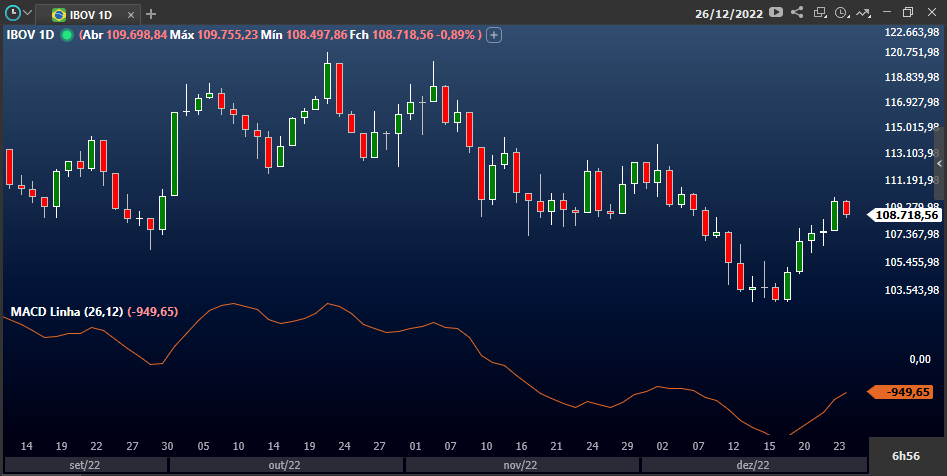Screen dimensions: 947x476
Task: Close the chart window
Action: coord(932,12)
